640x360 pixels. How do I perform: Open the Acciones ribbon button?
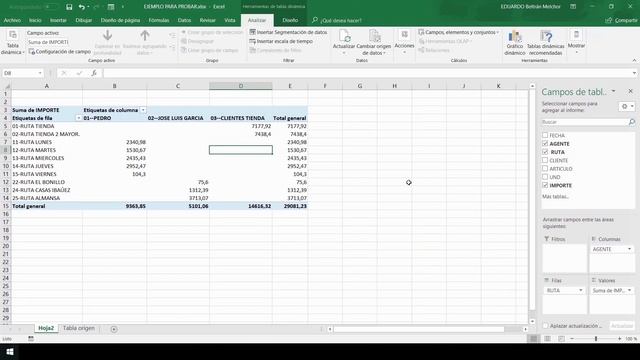tap(404, 42)
